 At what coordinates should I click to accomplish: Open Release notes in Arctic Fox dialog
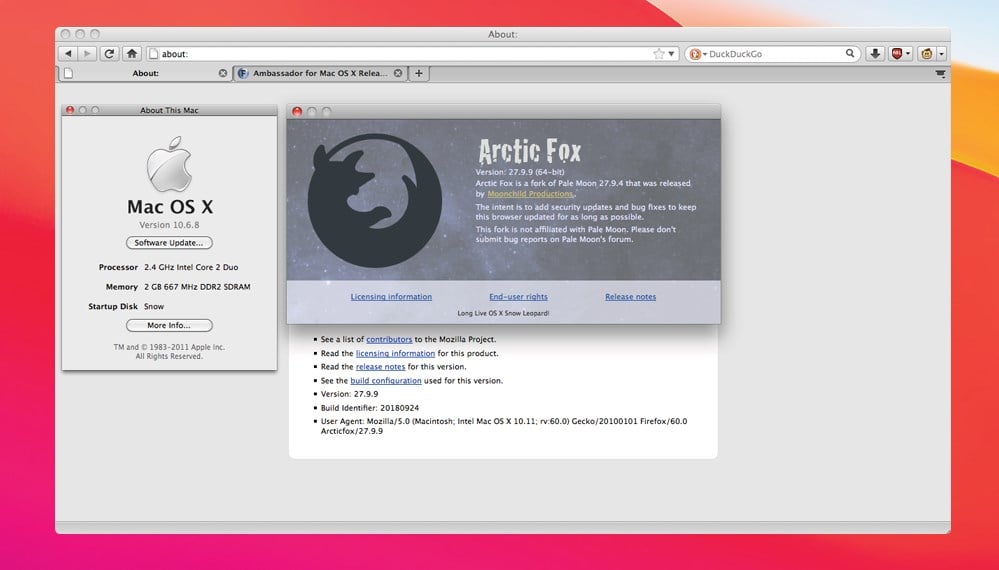630,297
